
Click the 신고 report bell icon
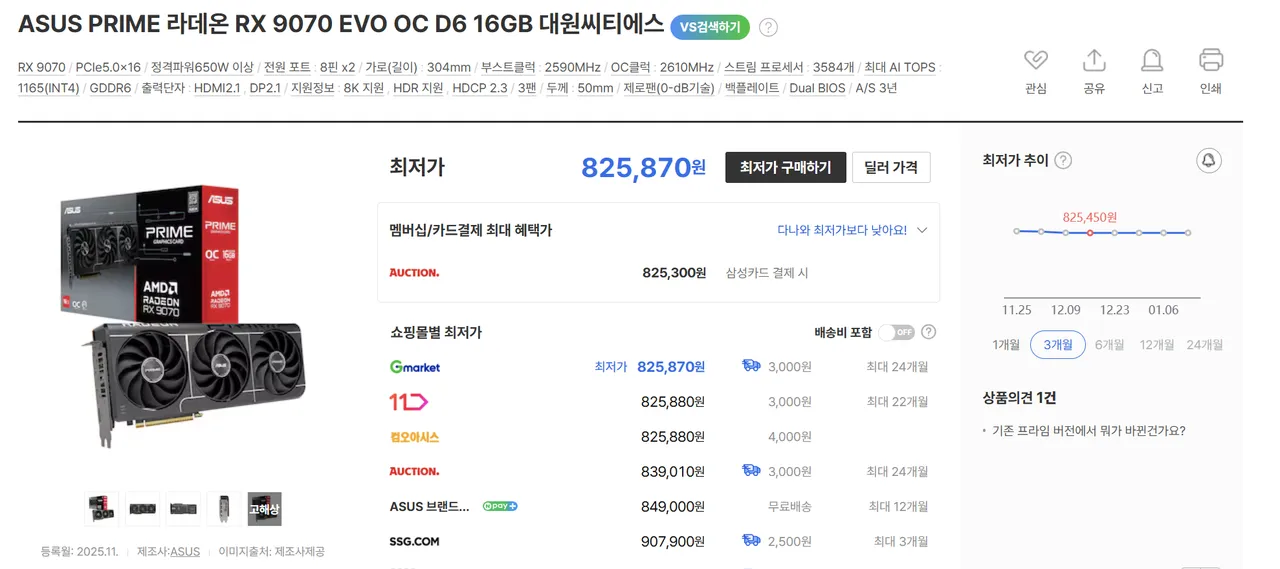pyautogui.click(x=1152, y=61)
